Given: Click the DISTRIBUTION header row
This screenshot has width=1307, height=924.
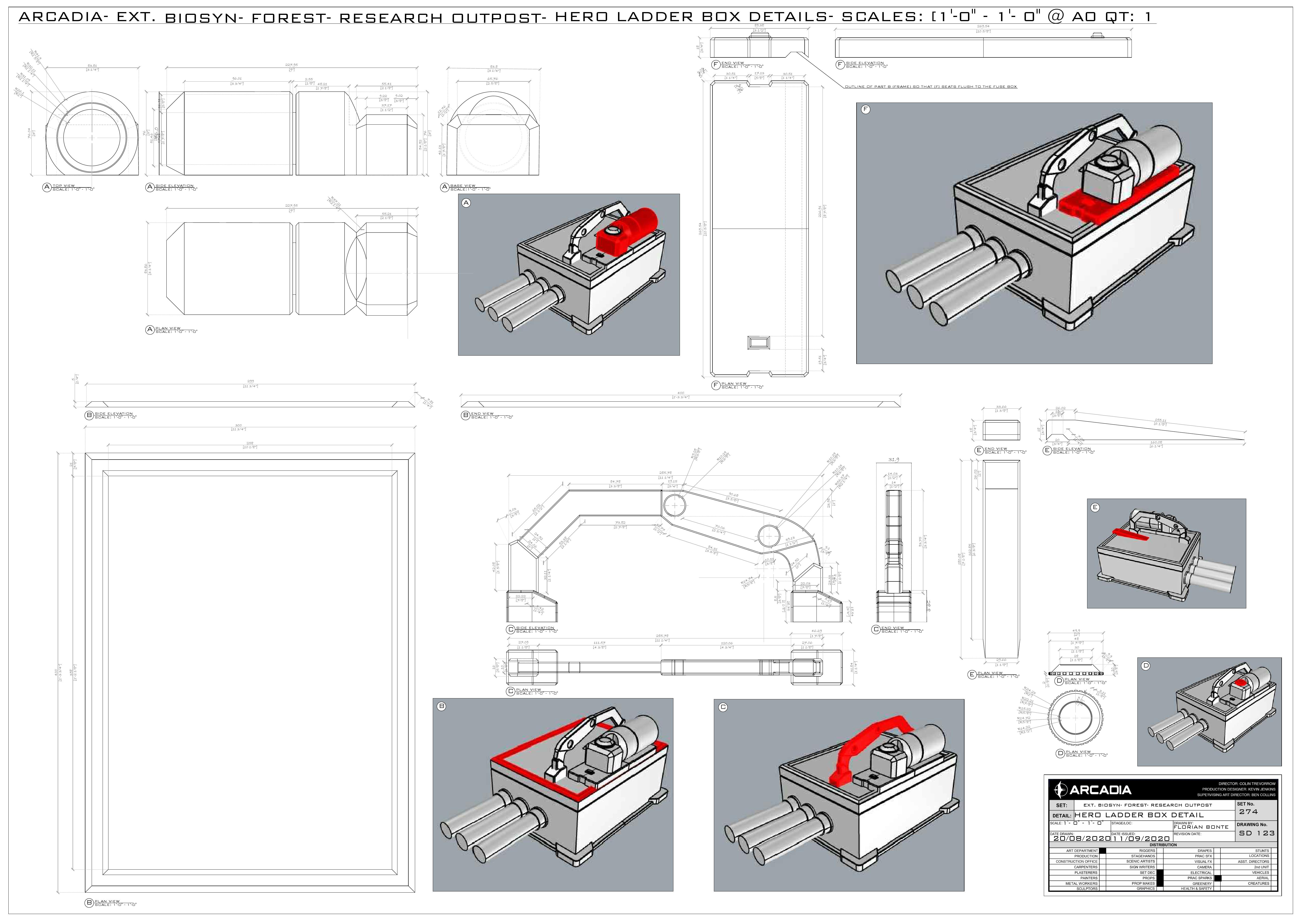Looking at the screenshot, I should tap(1163, 845).
